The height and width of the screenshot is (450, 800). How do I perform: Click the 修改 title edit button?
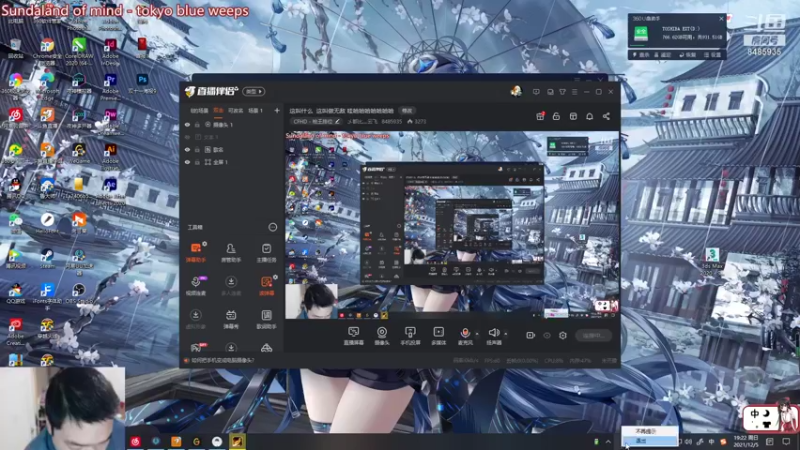click(x=407, y=111)
